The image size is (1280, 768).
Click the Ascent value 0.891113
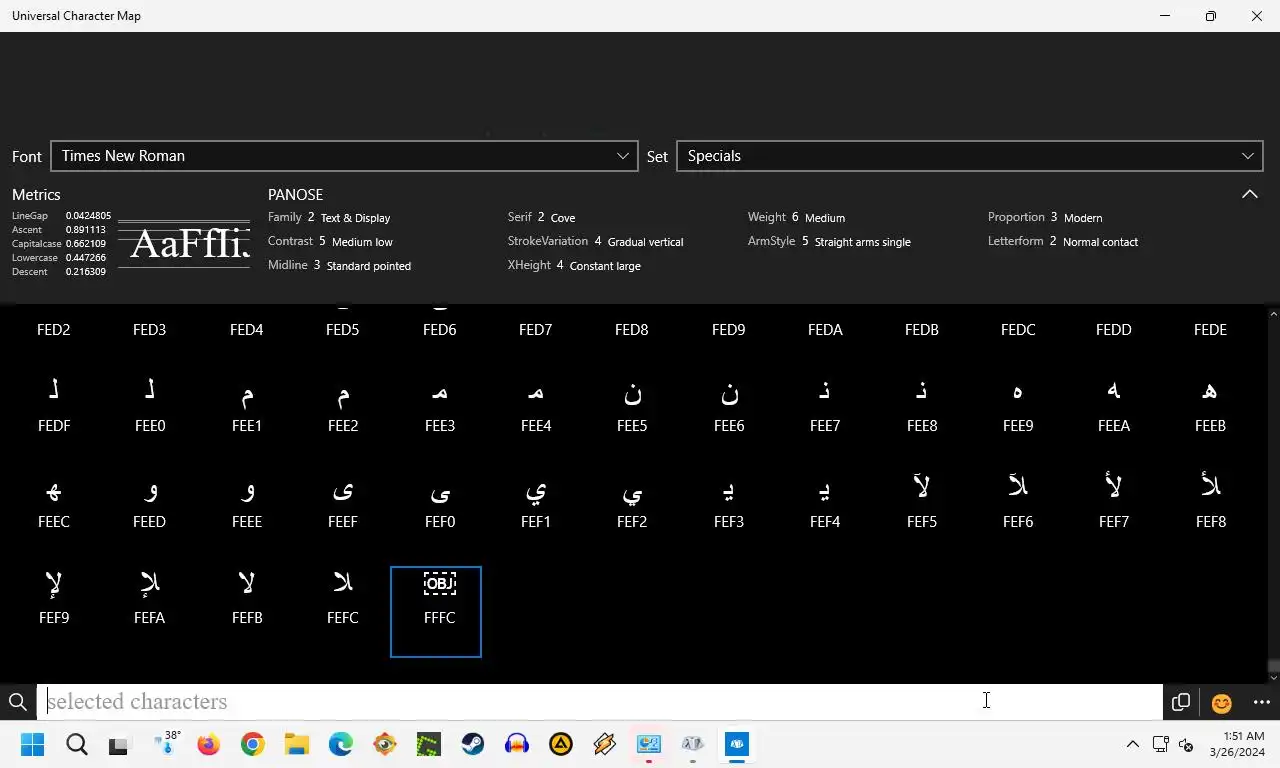(86, 230)
